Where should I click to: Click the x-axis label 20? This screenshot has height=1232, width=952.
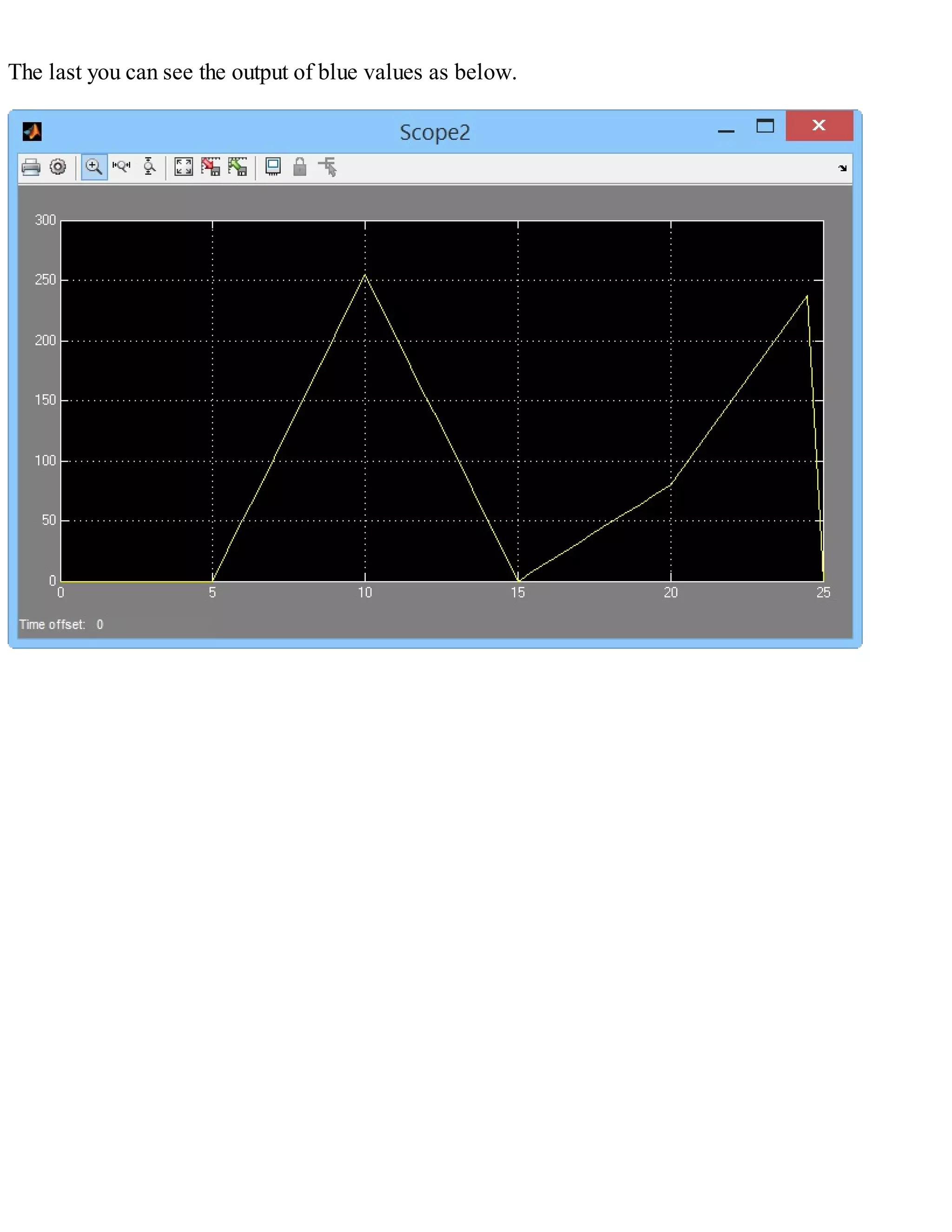pos(671,592)
